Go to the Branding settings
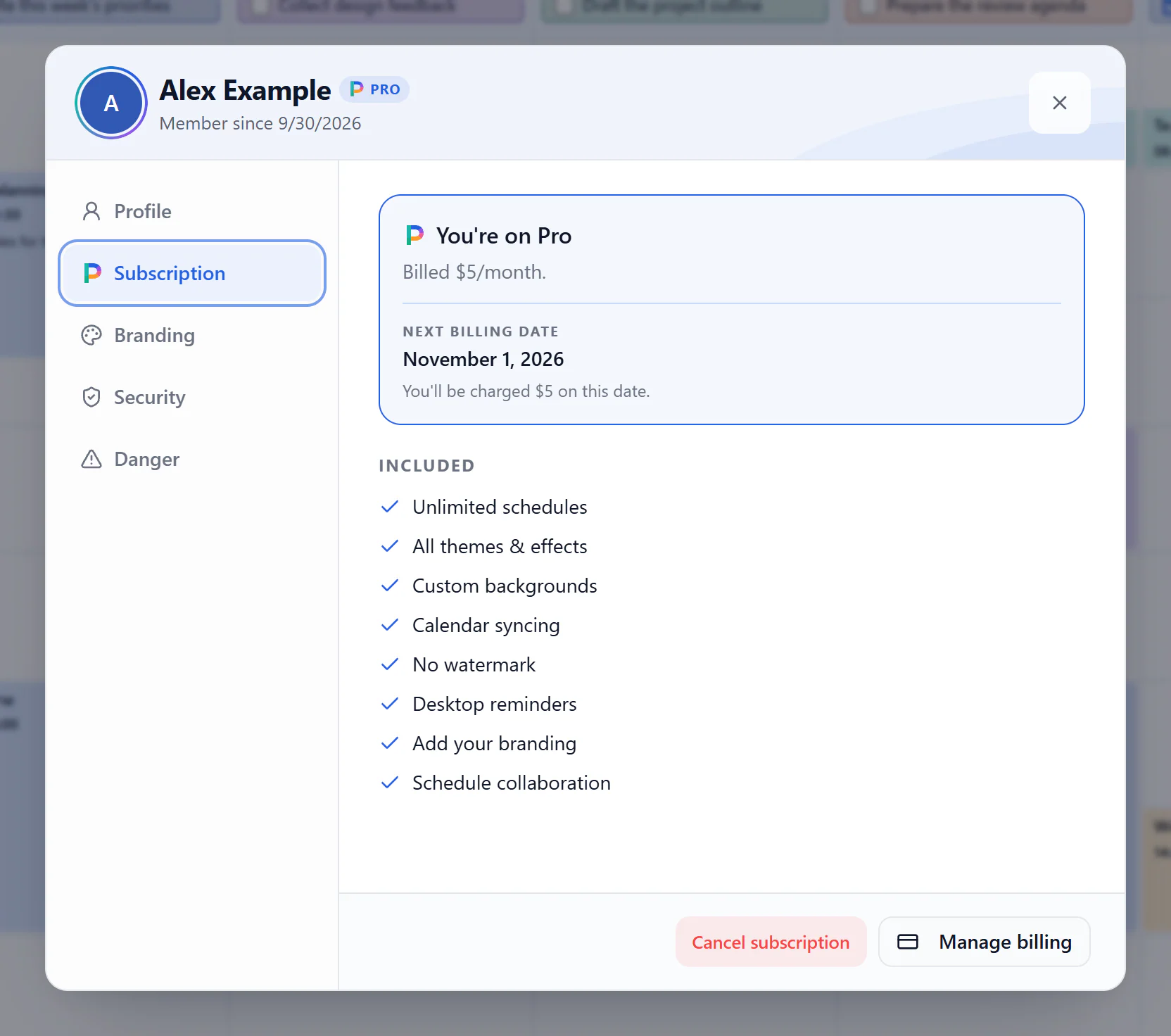Viewport: 1171px width, 1036px height. (192, 335)
